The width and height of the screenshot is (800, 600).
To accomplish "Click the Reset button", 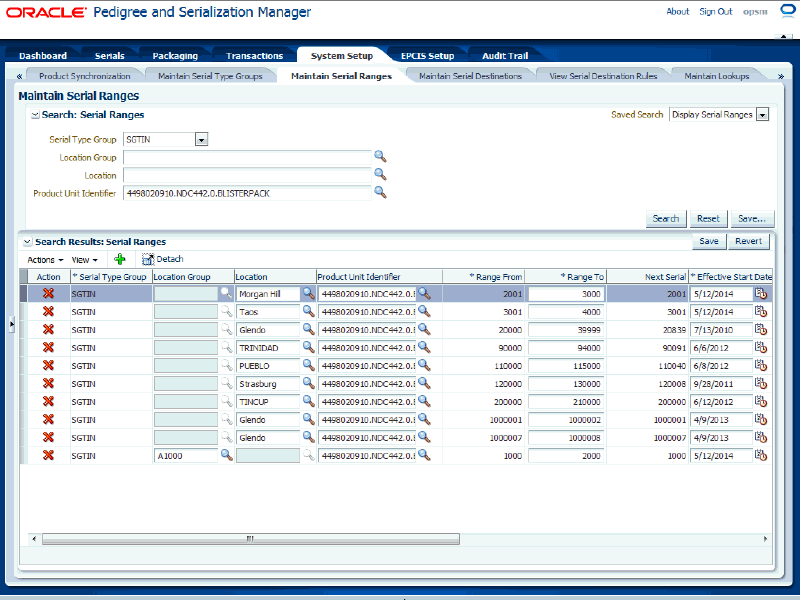I will (x=708, y=218).
